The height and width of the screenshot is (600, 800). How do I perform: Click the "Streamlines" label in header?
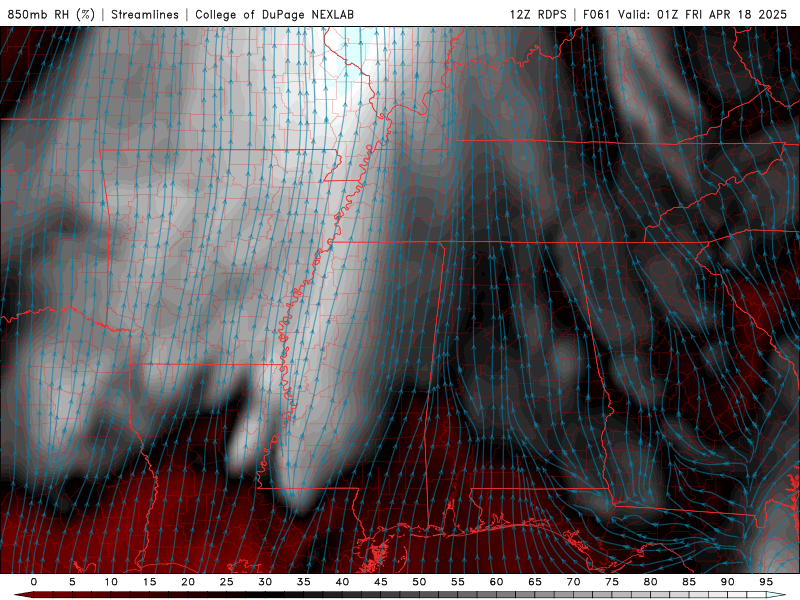145,14
